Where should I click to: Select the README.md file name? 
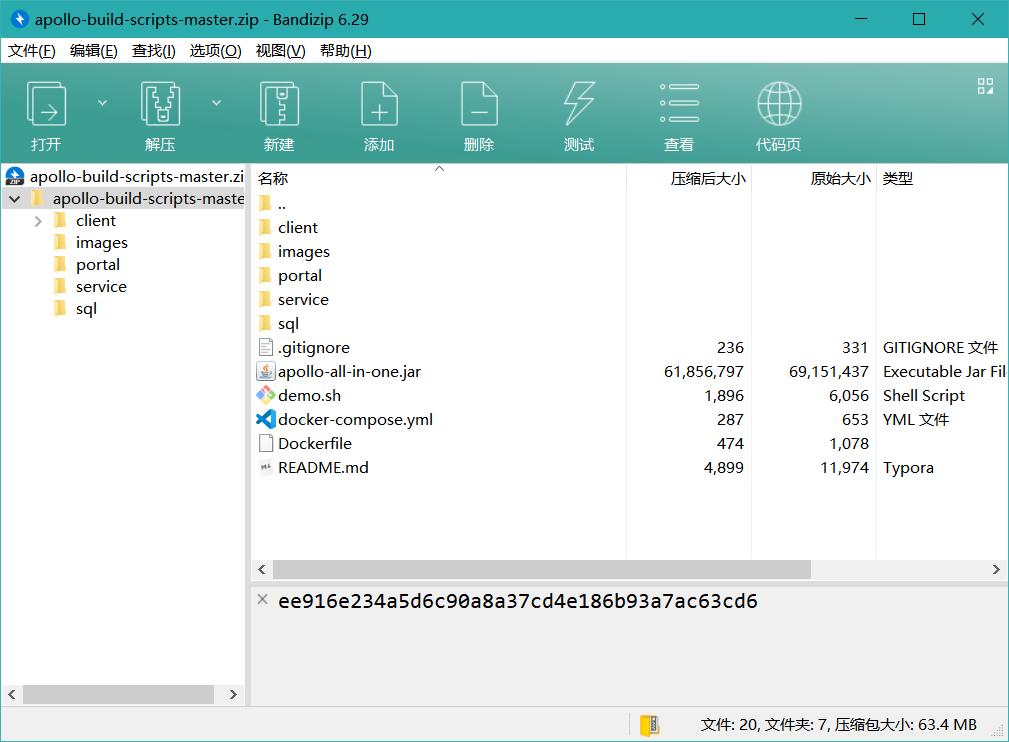click(x=323, y=468)
